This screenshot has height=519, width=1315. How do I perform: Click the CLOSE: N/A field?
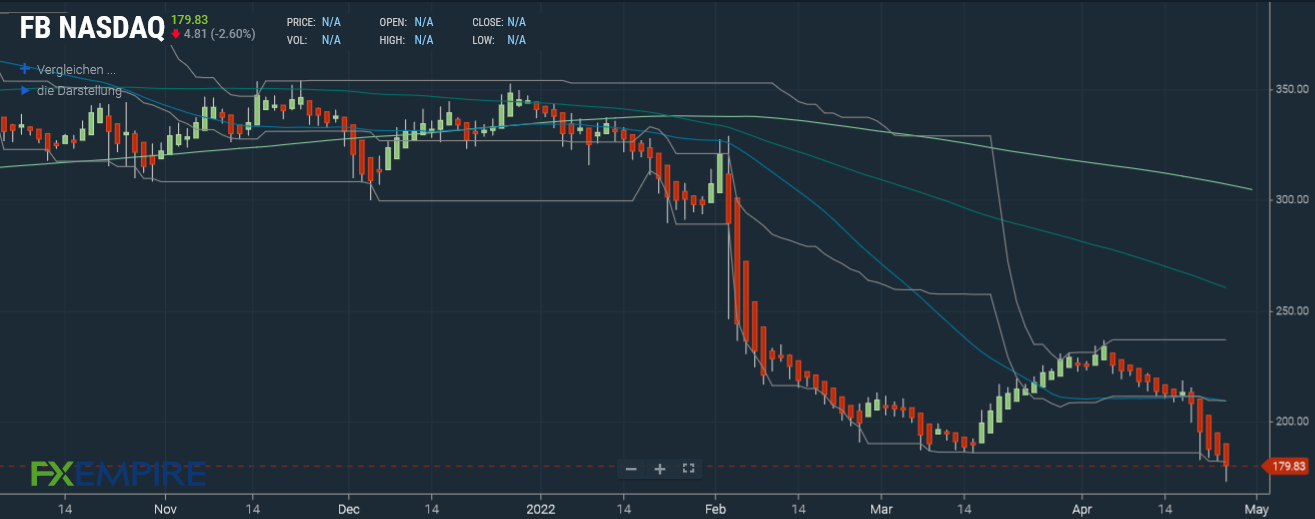500,22
